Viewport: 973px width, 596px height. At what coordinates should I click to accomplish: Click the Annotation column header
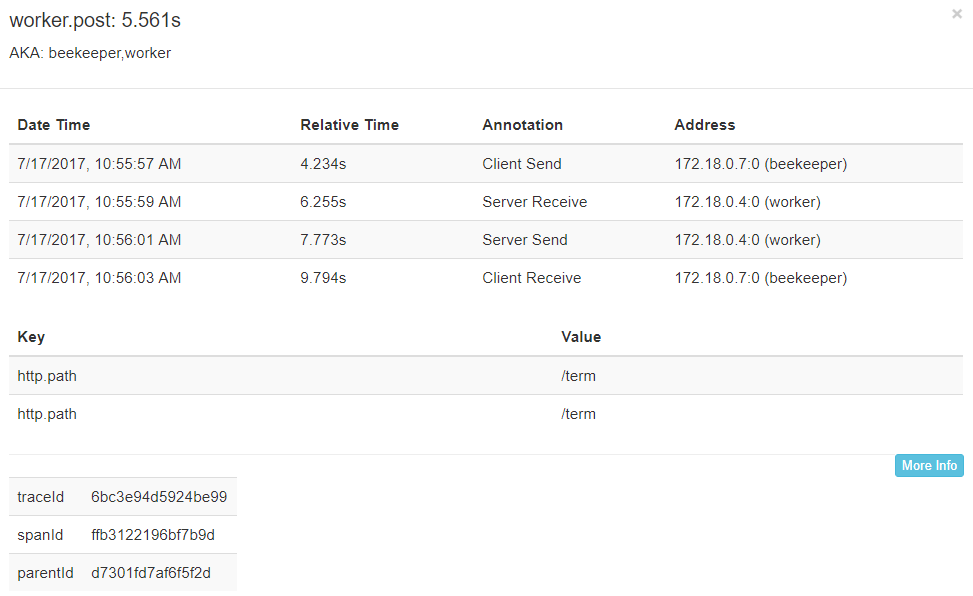[x=522, y=125]
